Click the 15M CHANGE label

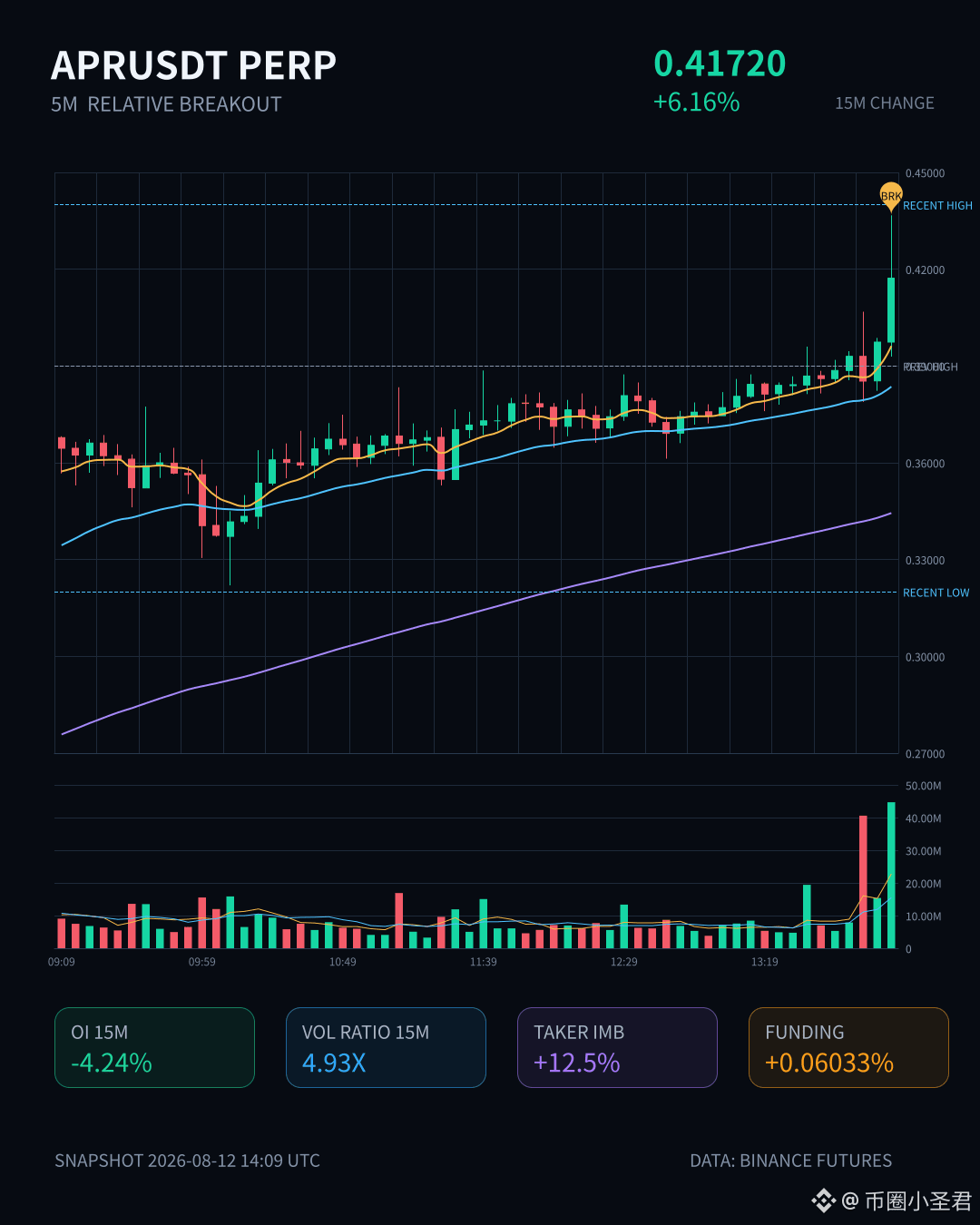pyautogui.click(x=885, y=103)
